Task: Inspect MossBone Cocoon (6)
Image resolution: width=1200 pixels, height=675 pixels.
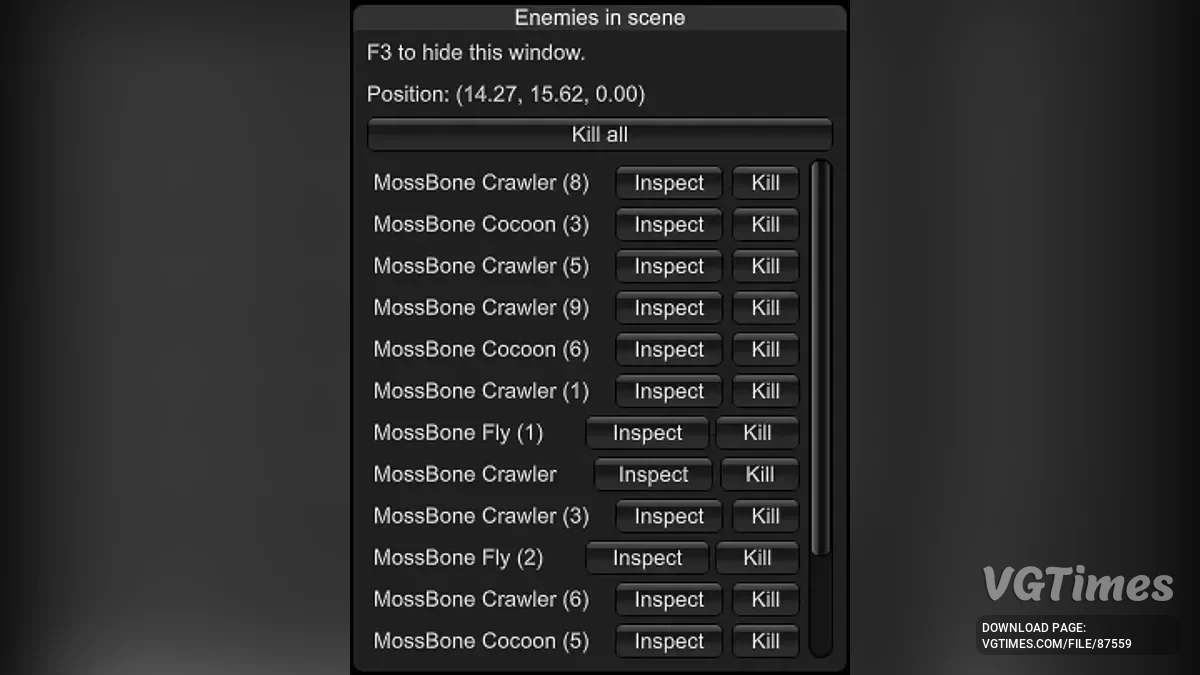Action: click(x=668, y=350)
